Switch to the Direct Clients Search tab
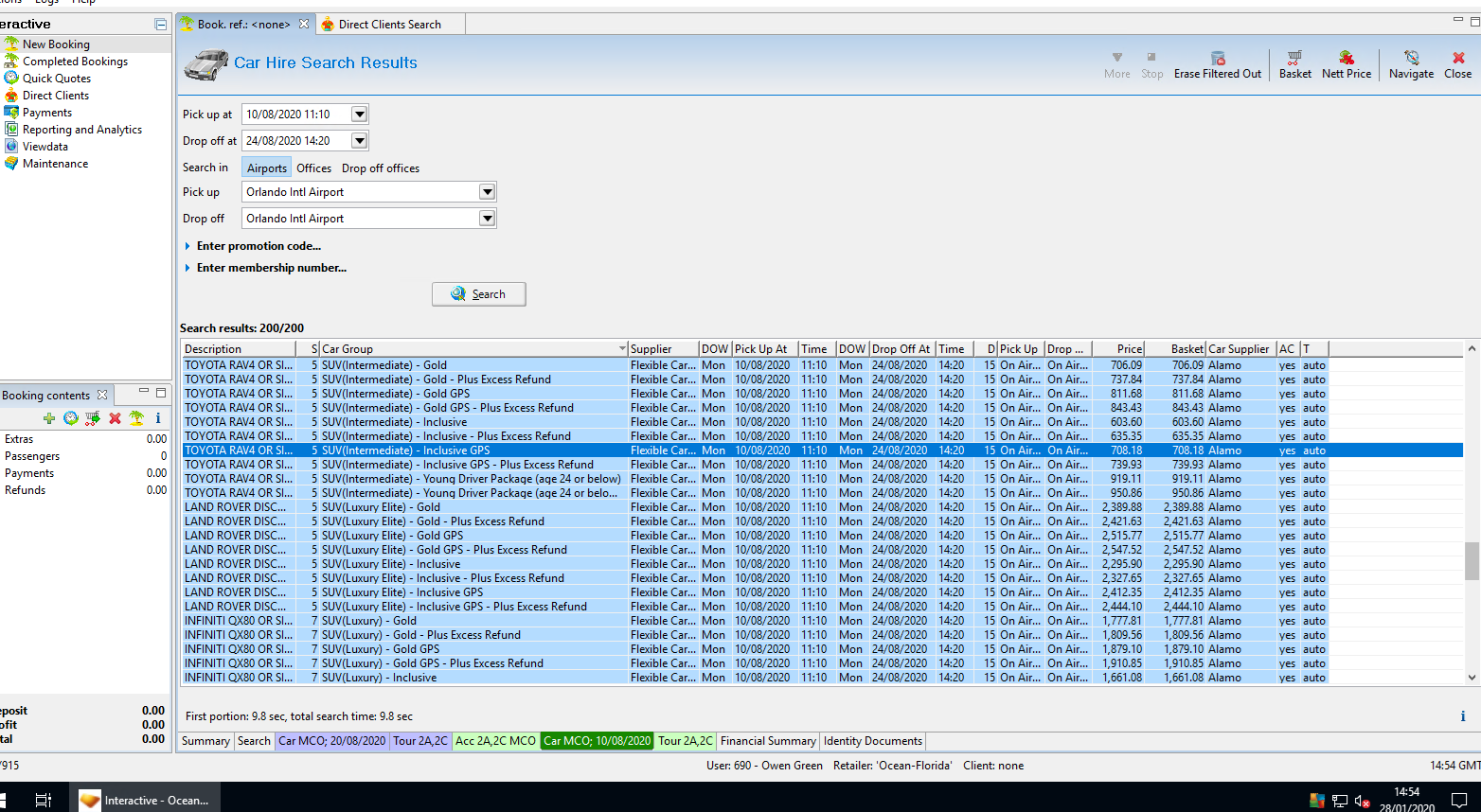Image resolution: width=1481 pixels, height=812 pixels. 389,25
